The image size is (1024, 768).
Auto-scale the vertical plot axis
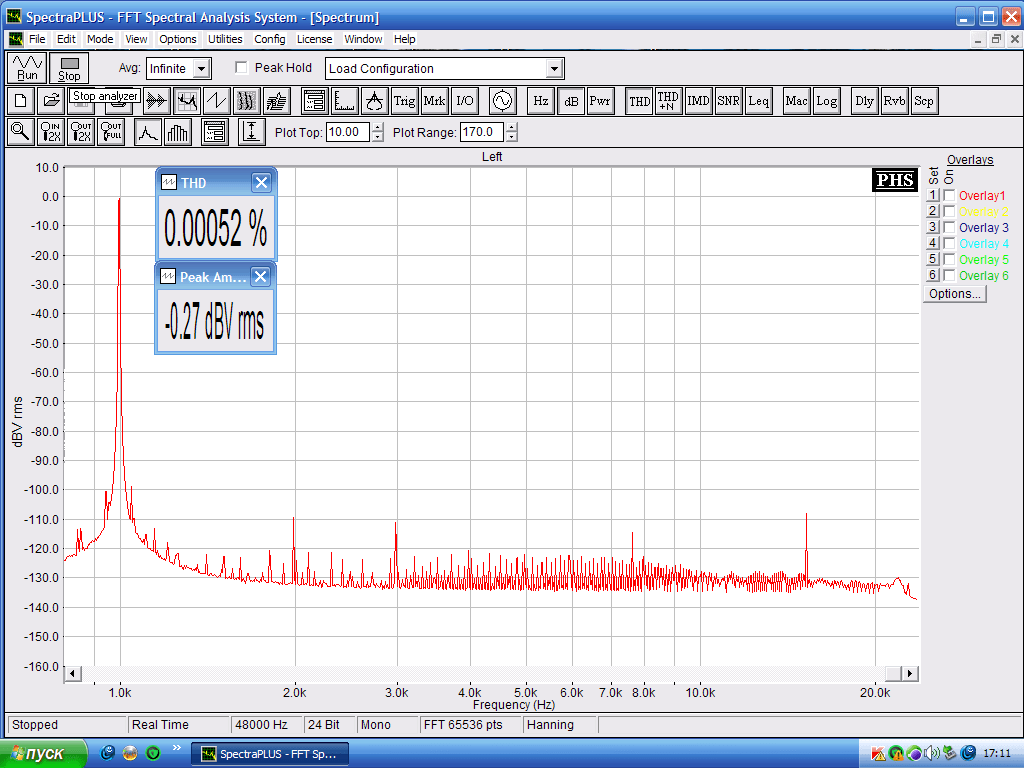pyautogui.click(x=251, y=132)
